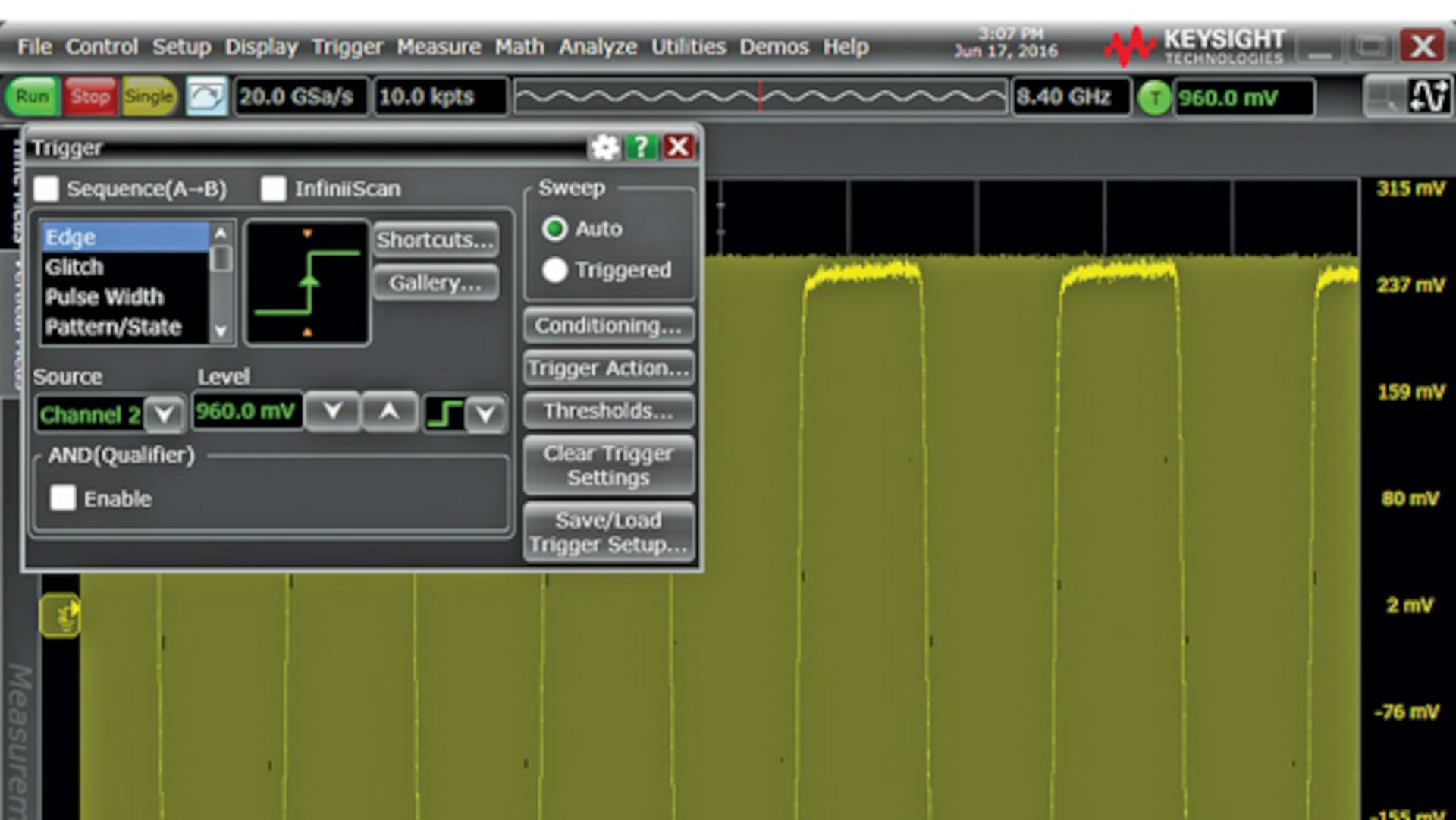1456x820 pixels.
Task: Click the Stop acquisition button
Action: 89,96
